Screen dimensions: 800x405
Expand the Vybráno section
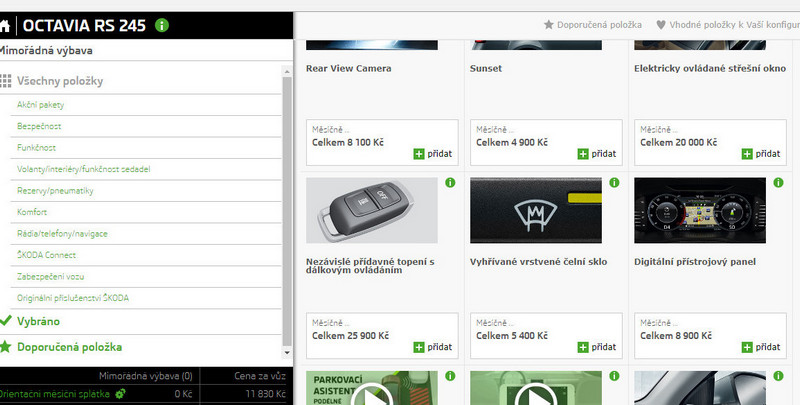pos(39,322)
